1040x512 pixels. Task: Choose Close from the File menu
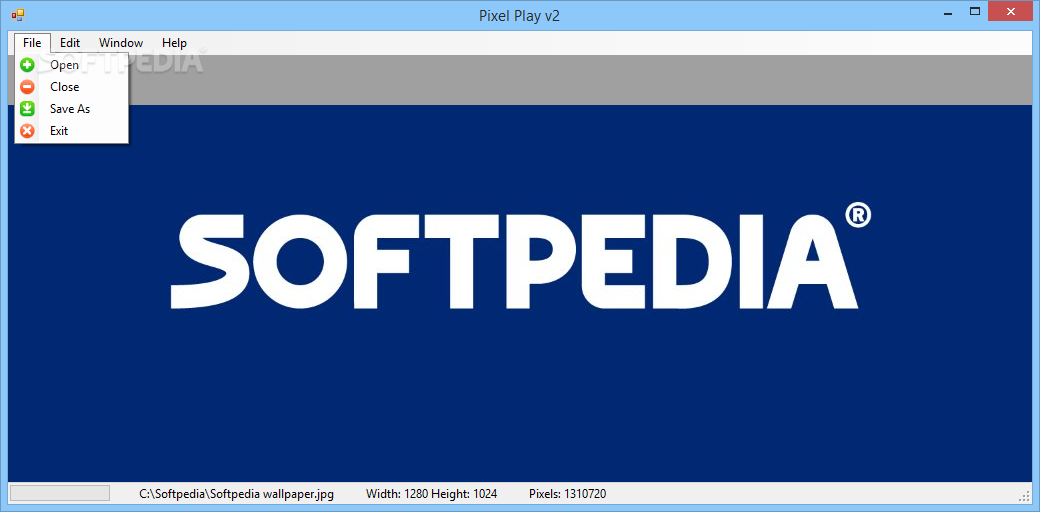pos(72,87)
